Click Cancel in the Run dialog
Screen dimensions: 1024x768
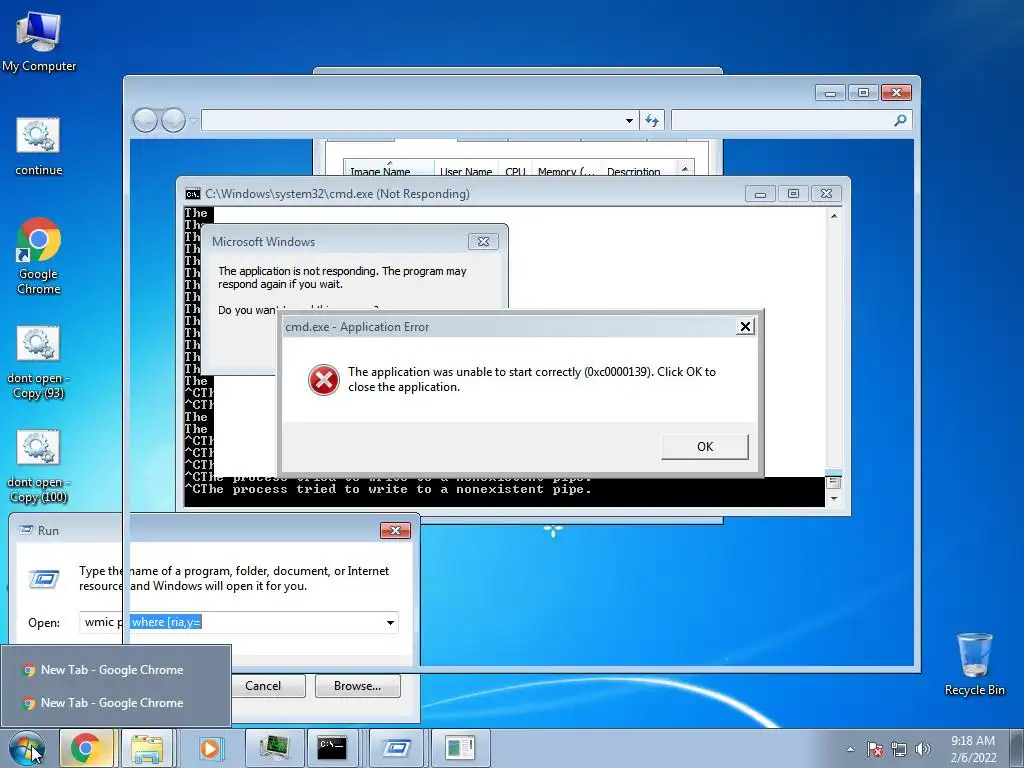[x=263, y=686]
